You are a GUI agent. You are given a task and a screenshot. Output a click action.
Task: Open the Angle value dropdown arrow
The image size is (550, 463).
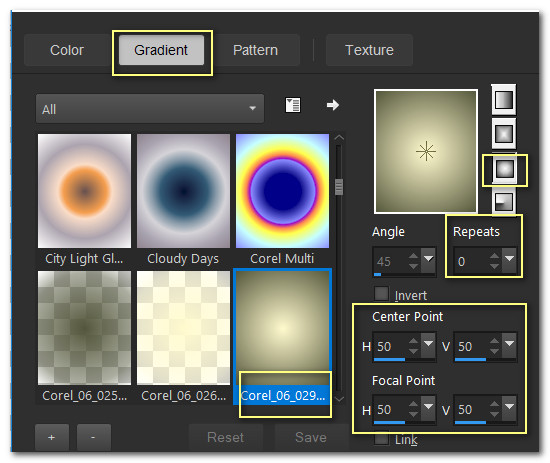point(428,260)
